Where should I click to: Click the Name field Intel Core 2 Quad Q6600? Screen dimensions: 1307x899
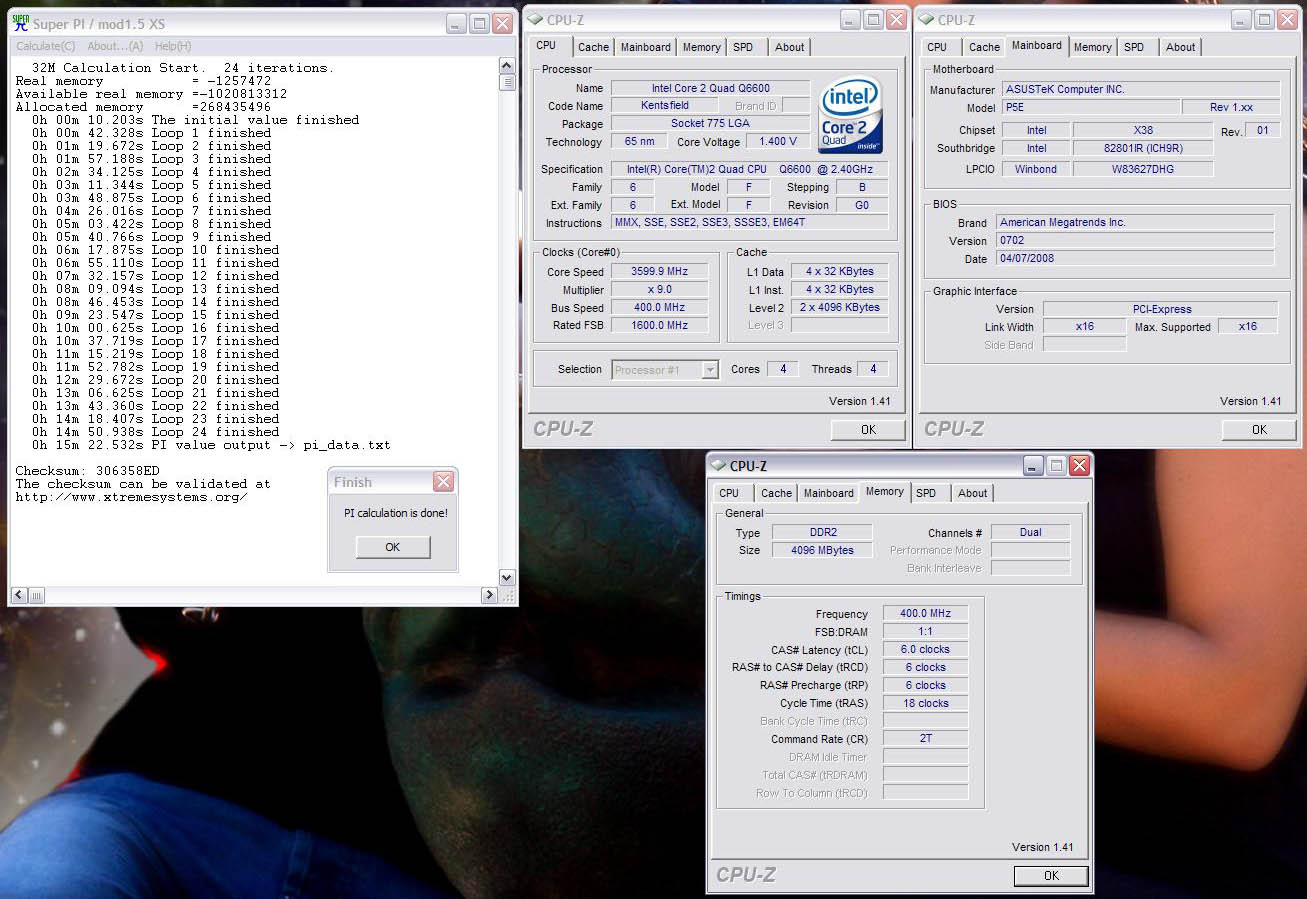tap(711, 88)
